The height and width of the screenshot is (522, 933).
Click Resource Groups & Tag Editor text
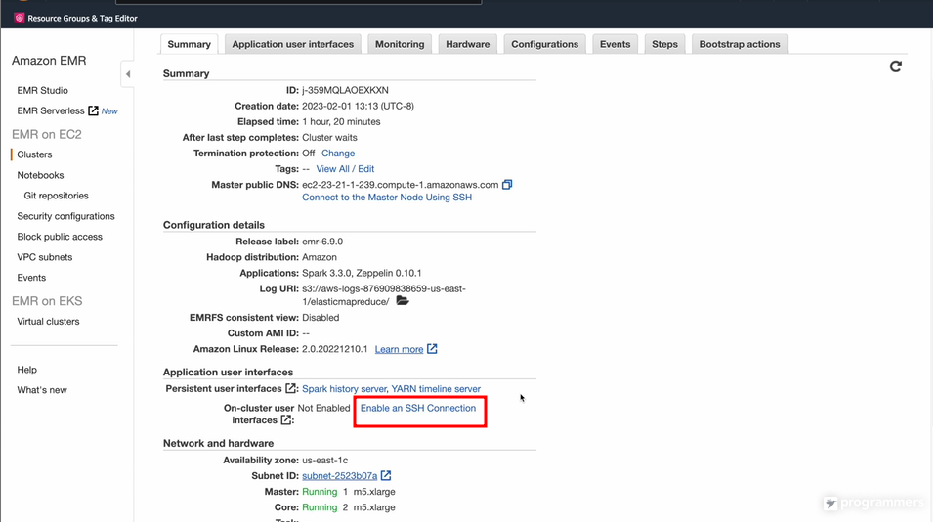point(82,18)
